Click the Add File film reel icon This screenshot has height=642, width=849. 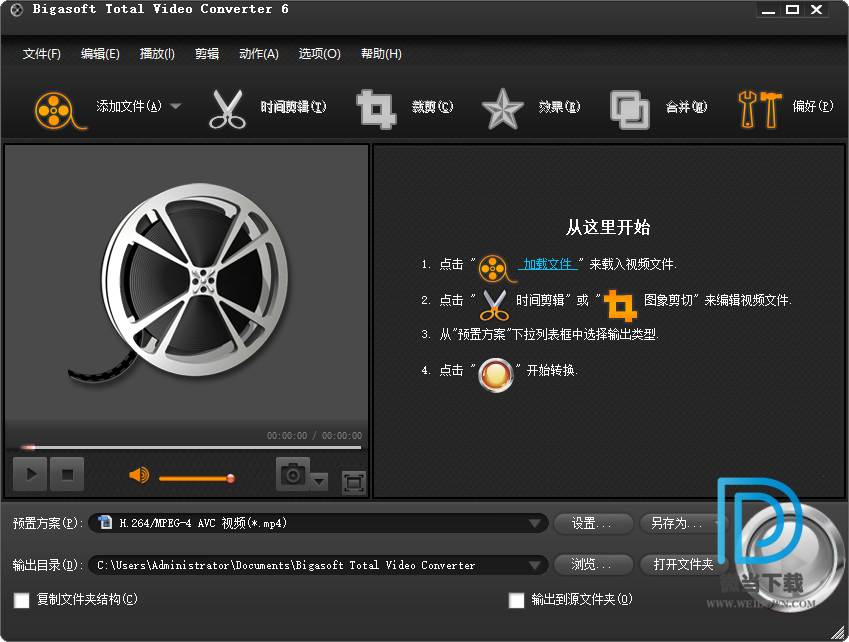coord(60,110)
